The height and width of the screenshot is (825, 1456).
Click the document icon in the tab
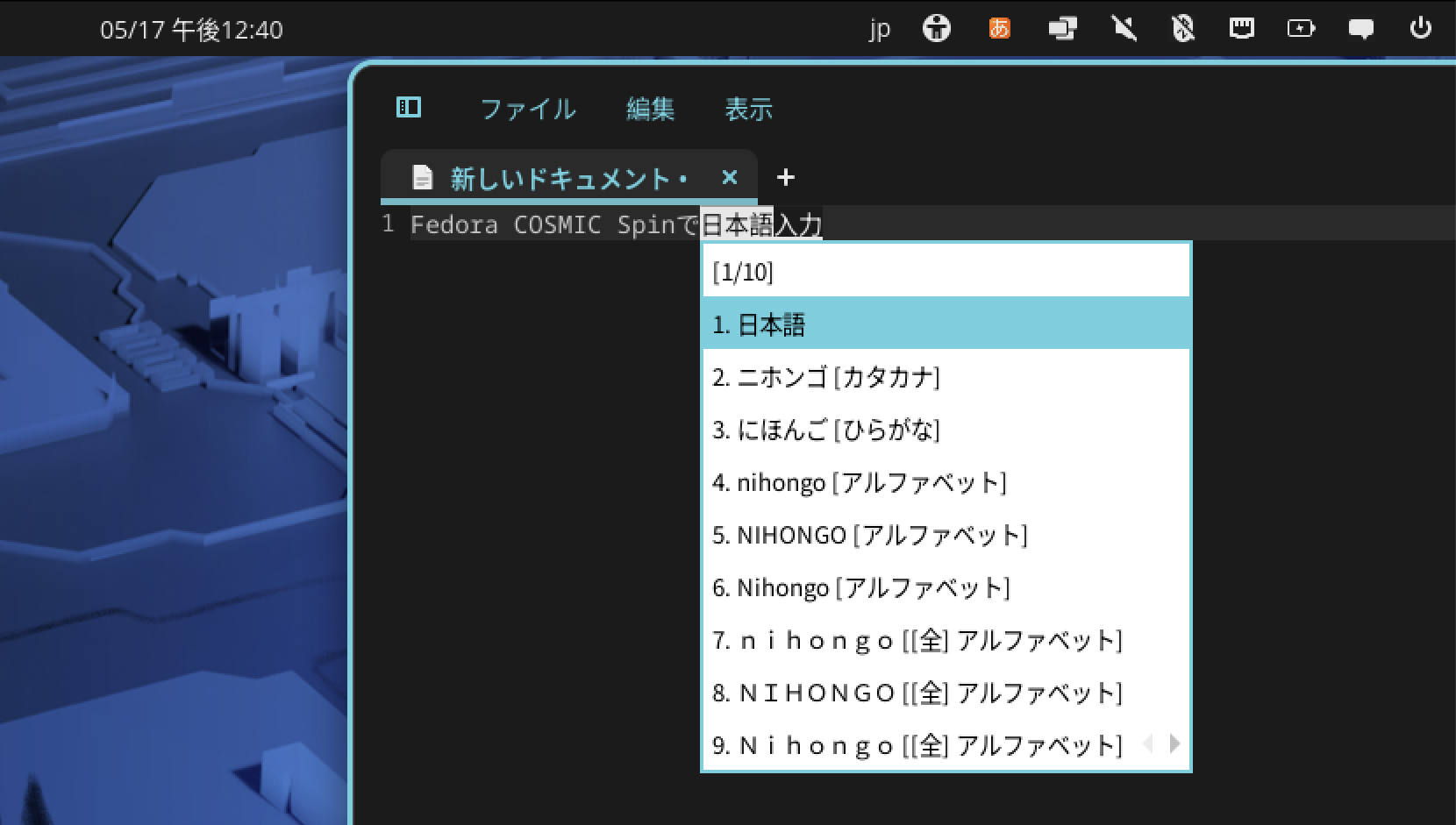tap(423, 178)
